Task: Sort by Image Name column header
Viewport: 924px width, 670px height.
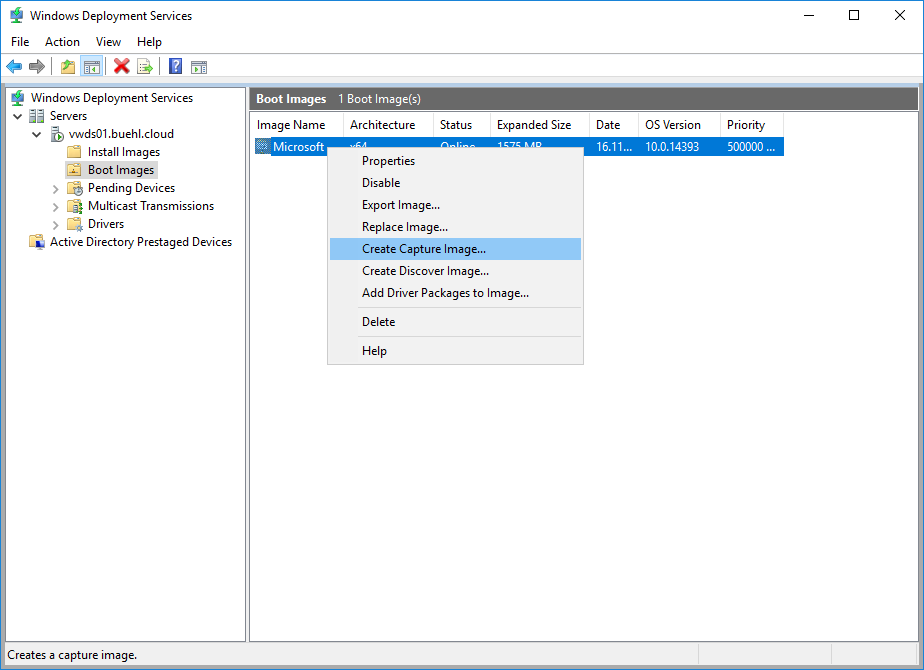Action: click(x=297, y=125)
